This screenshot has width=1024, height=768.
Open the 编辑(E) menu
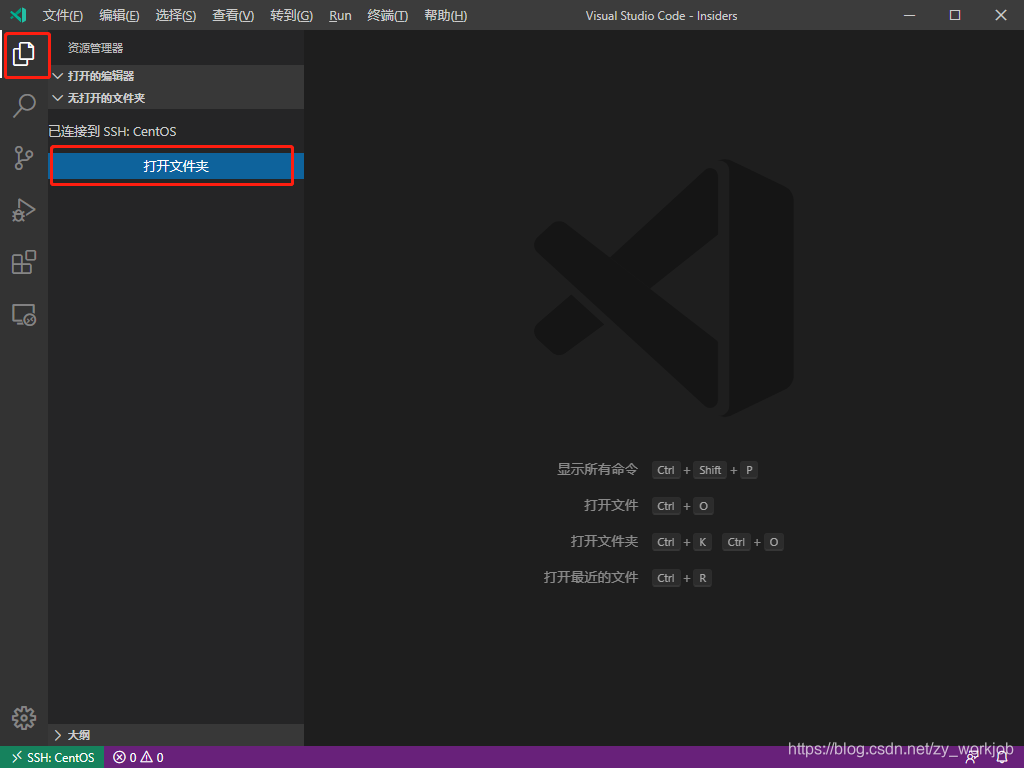pyautogui.click(x=119, y=15)
